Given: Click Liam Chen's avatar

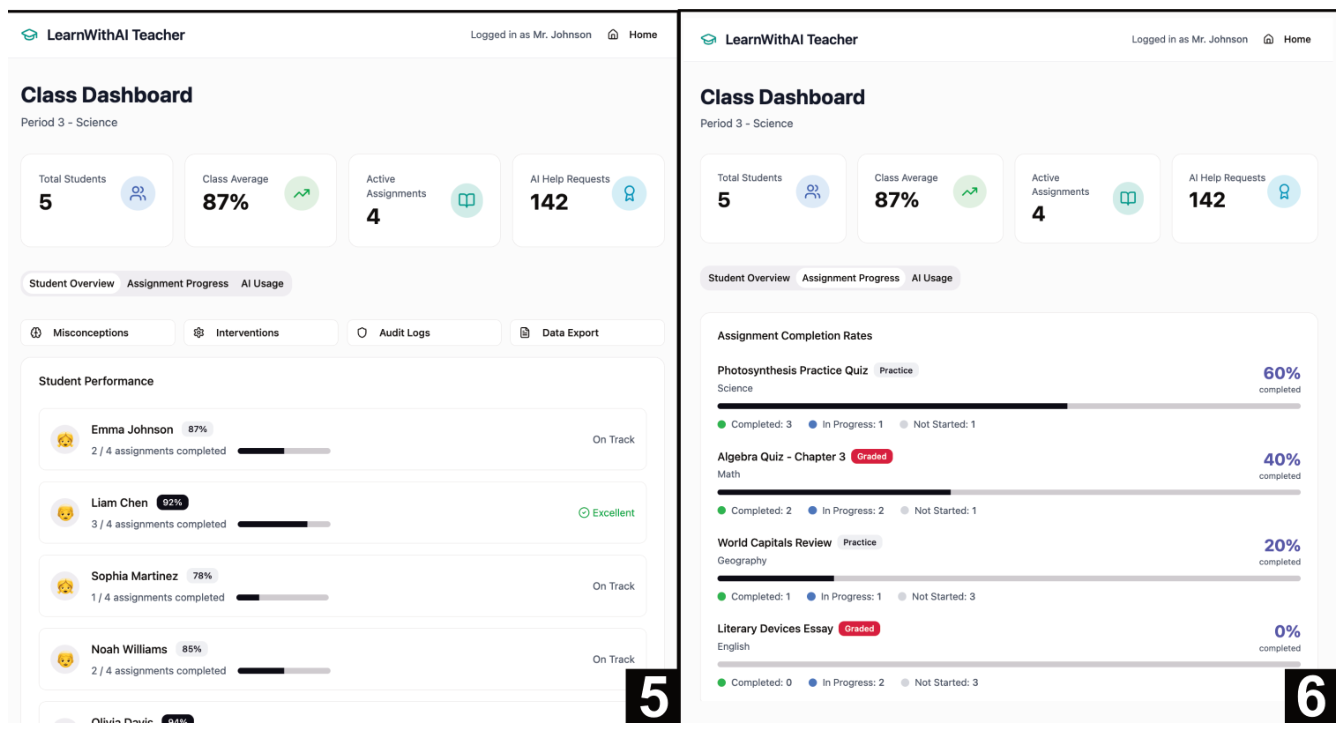Looking at the screenshot, I should [x=65, y=513].
